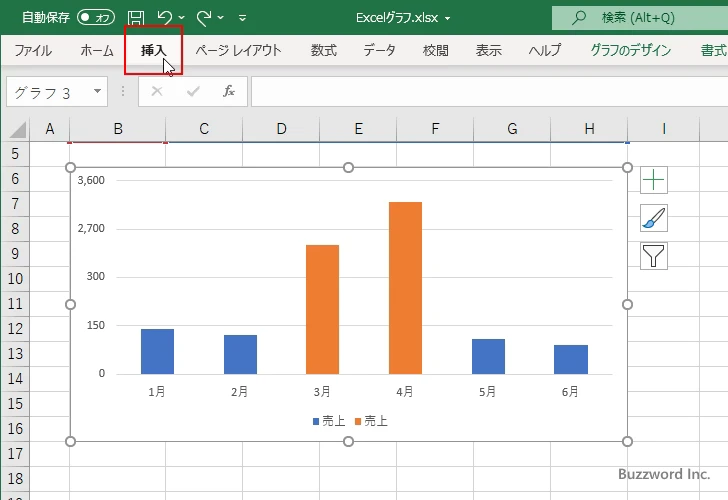Select column E header
Screen dimensions: 728x500
coord(358,129)
